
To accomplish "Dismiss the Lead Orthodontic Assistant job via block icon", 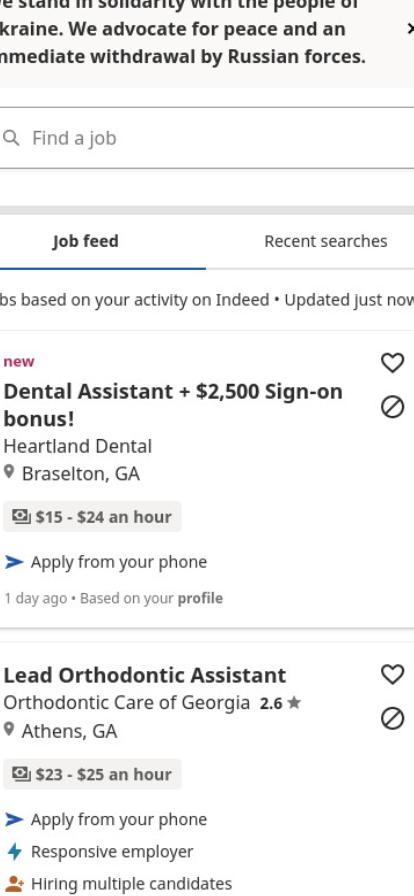I will (392, 719).
